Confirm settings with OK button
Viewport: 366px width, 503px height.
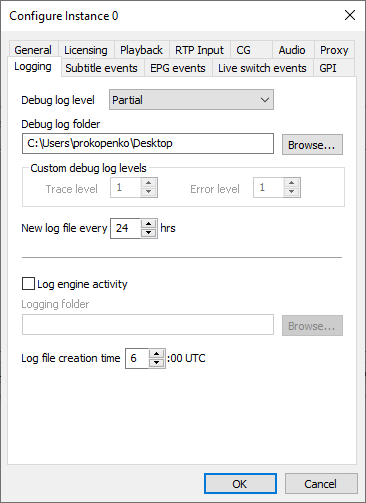click(240, 484)
